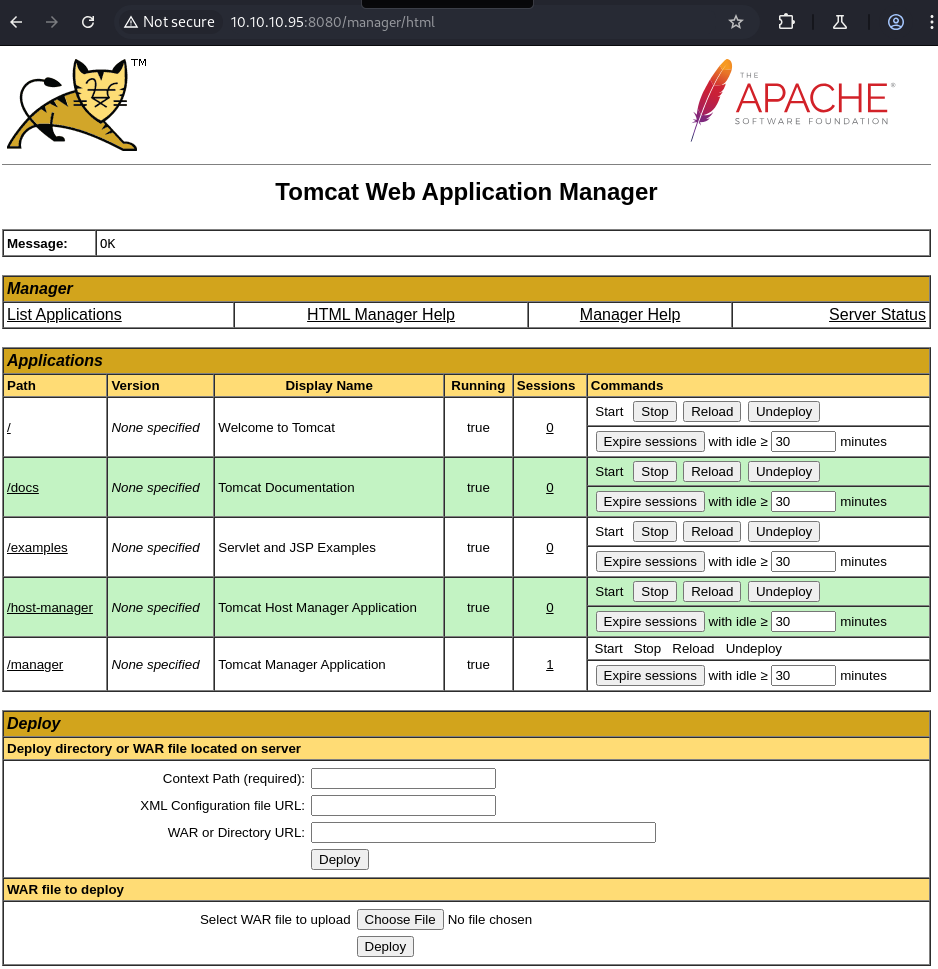Expire sessions for Tomcat Host Manager
Viewport: 938px width, 969px height.
650,621
